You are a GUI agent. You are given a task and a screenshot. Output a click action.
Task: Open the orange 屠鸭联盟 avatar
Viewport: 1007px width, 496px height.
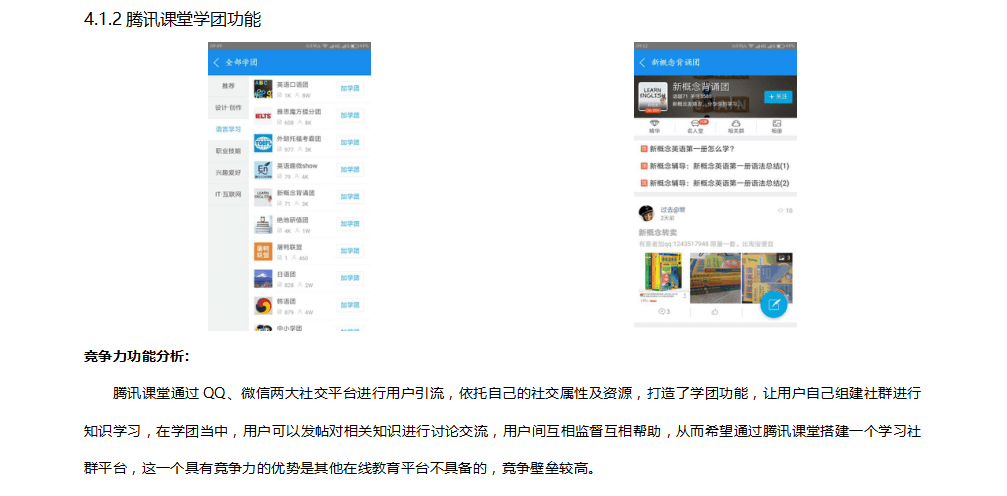263,251
